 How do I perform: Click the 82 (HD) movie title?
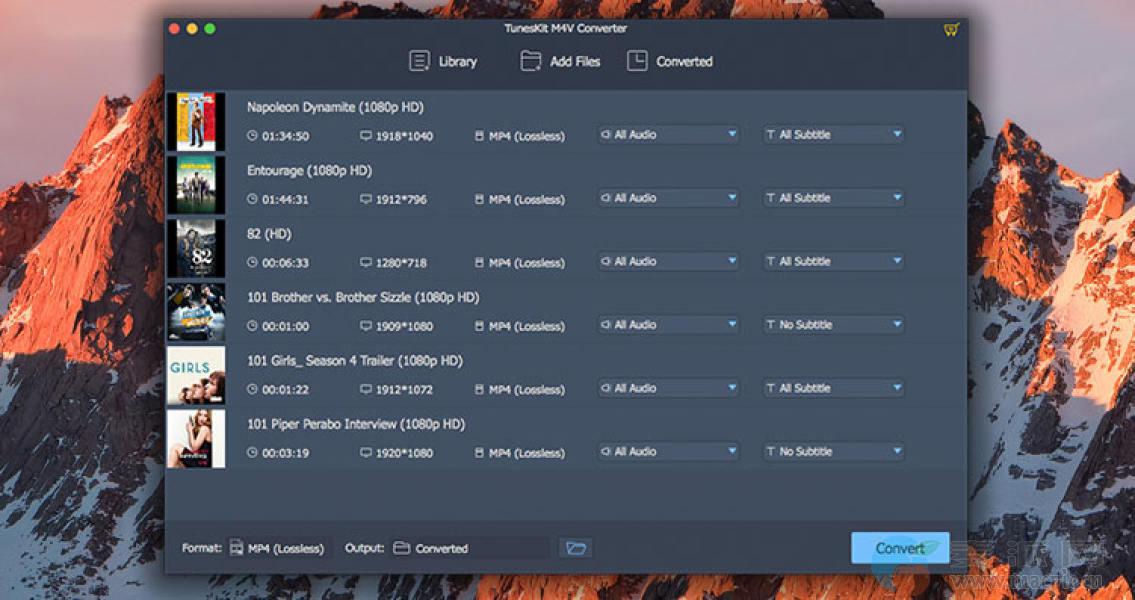pyautogui.click(x=269, y=234)
